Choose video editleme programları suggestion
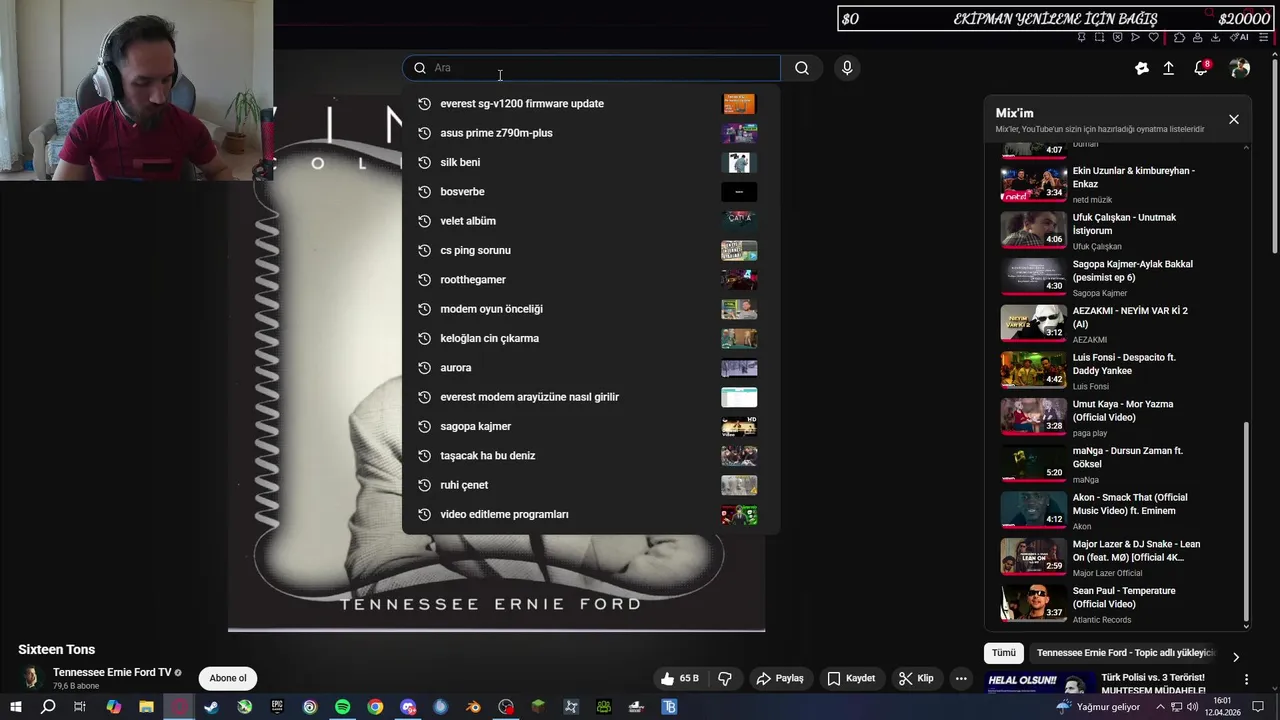 tap(590, 514)
